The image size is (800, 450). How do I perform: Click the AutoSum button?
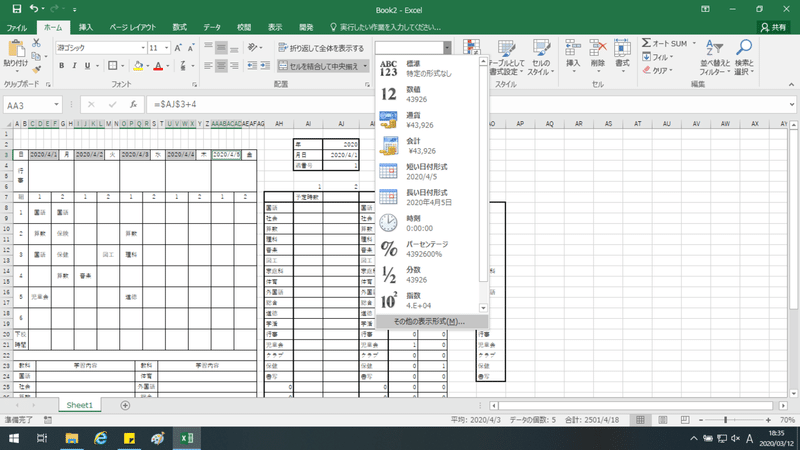(x=665, y=43)
